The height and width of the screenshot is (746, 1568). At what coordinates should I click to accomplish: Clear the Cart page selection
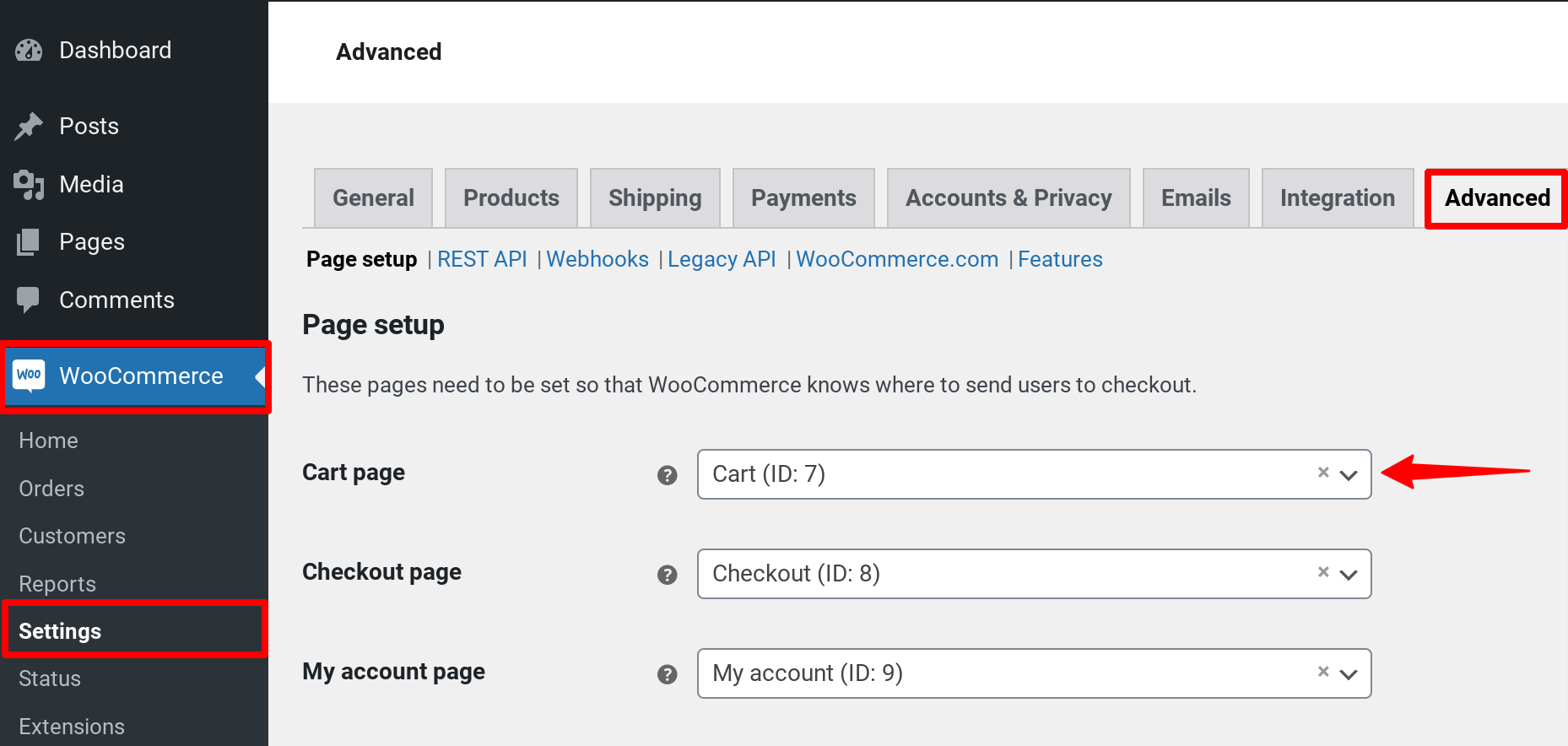click(1323, 473)
